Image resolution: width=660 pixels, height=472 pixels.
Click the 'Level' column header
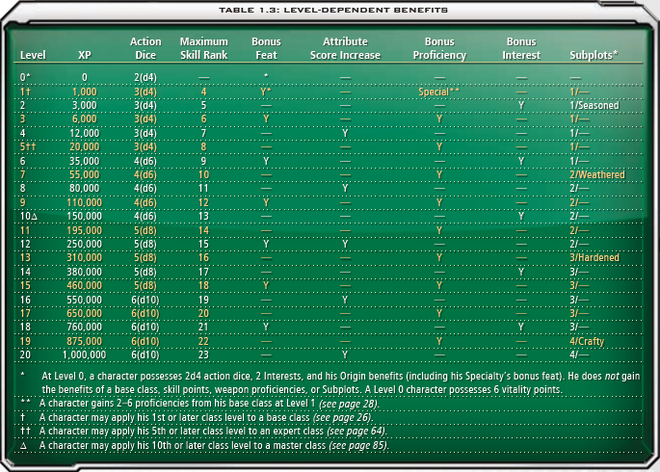pyautogui.click(x=32, y=55)
